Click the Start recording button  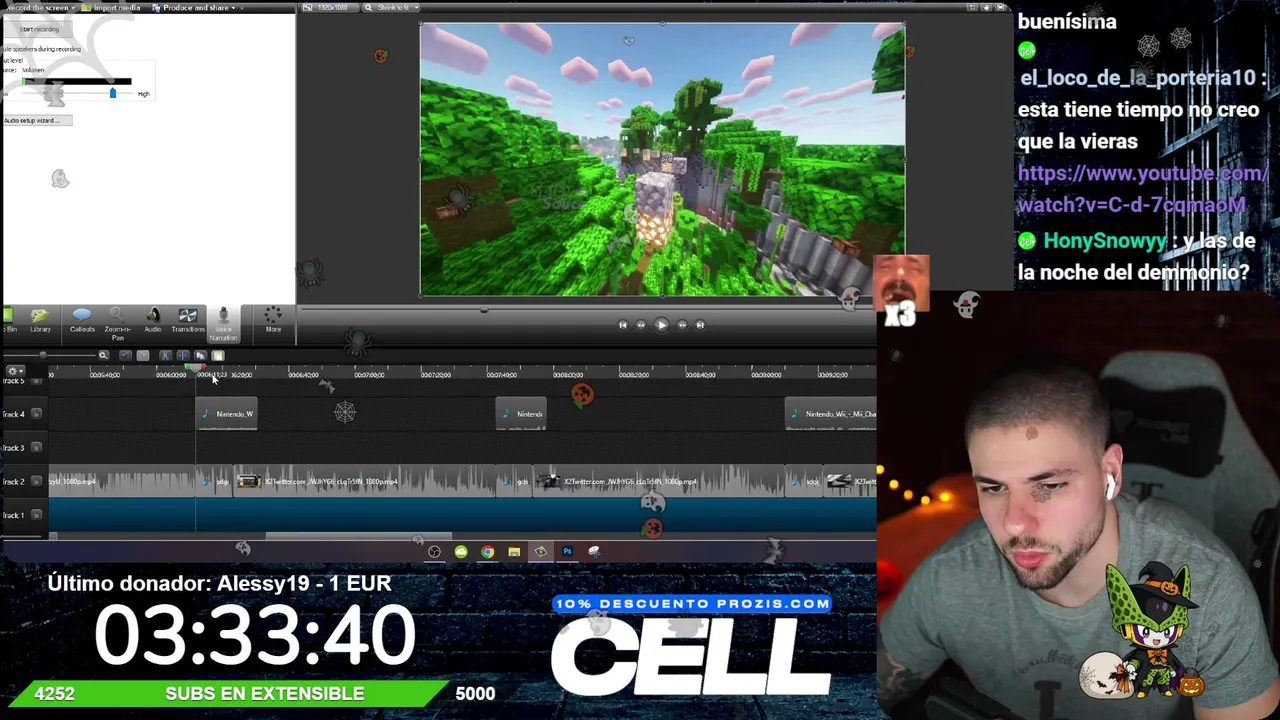coord(38,29)
